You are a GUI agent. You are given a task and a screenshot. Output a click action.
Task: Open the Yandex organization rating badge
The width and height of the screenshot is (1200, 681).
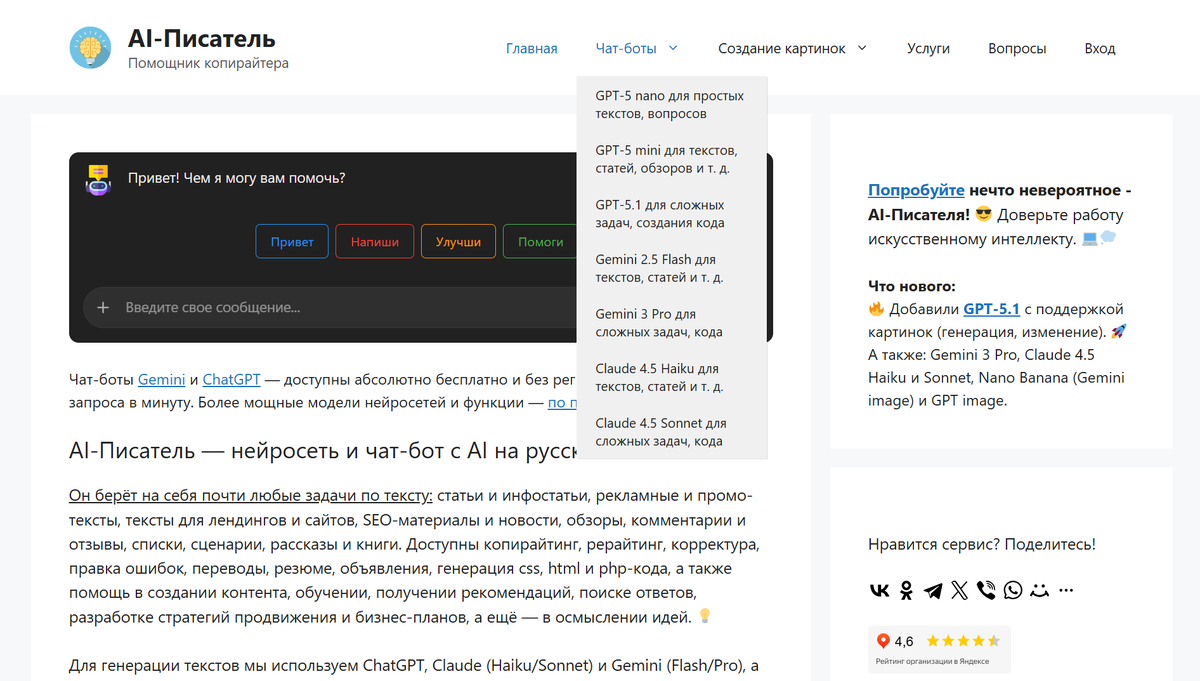pos(939,648)
